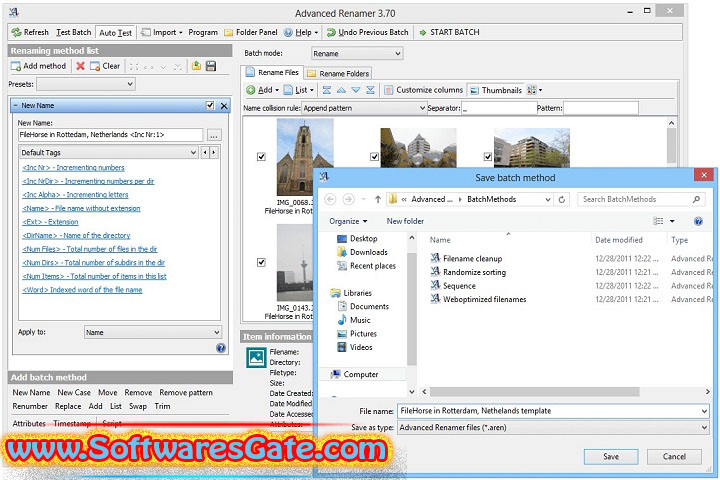Open the Save as type dropdown
Viewport: 720px width, 480px height.
[x=553, y=428]
